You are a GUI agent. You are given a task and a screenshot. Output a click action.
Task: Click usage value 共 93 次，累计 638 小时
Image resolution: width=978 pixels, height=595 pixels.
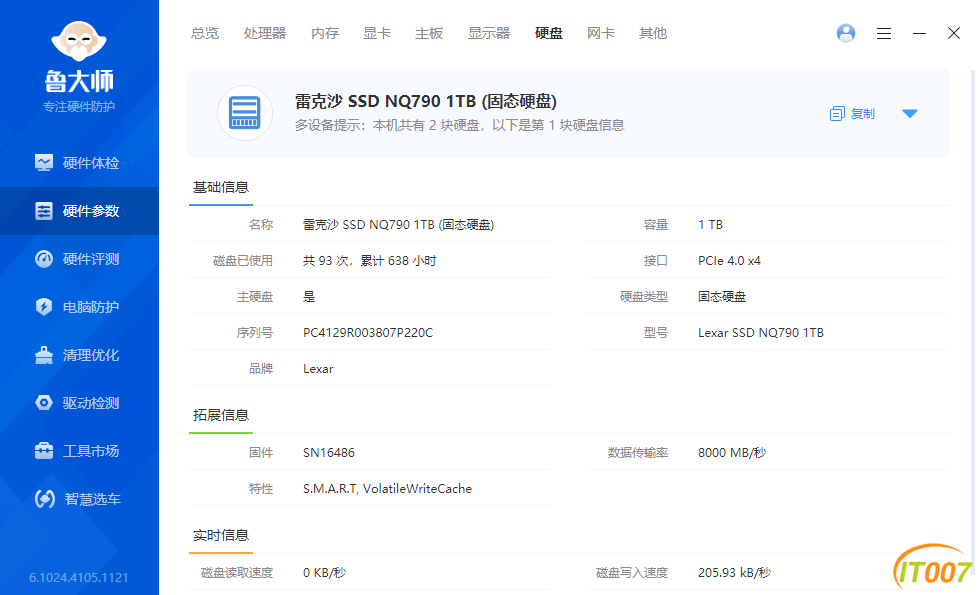(370, 261)
